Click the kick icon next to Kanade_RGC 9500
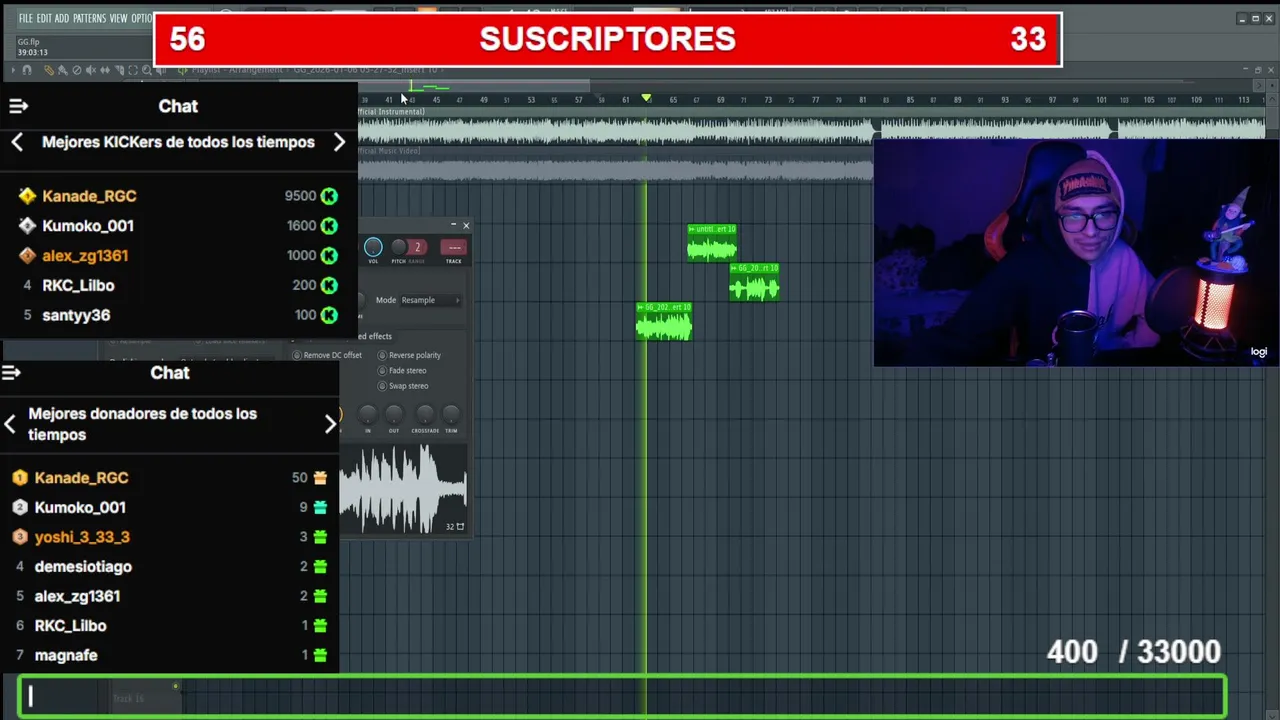This screenshot has width=1280, height=720. pos(329,196)
